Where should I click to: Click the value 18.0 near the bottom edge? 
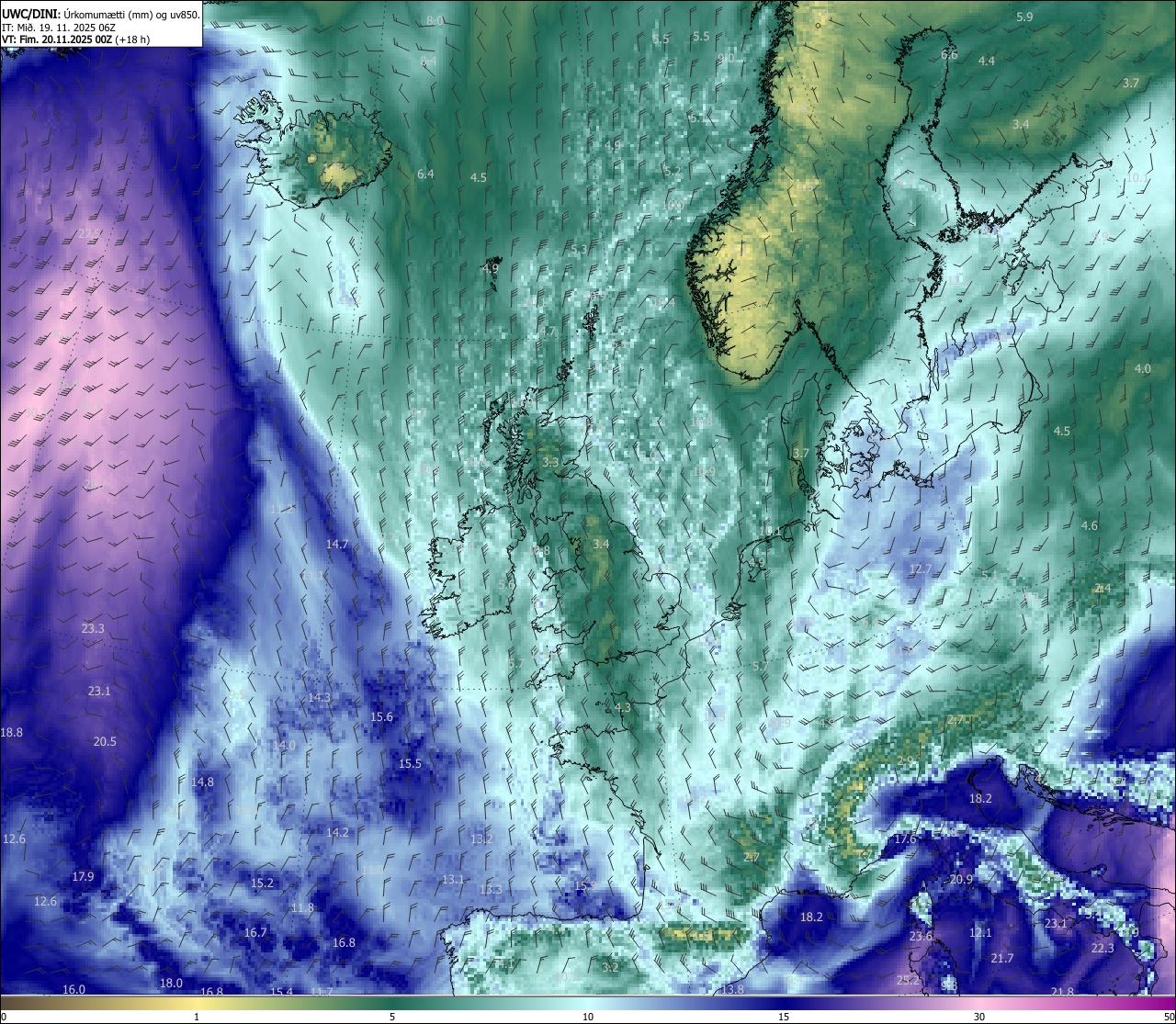[x=171, y=983]
